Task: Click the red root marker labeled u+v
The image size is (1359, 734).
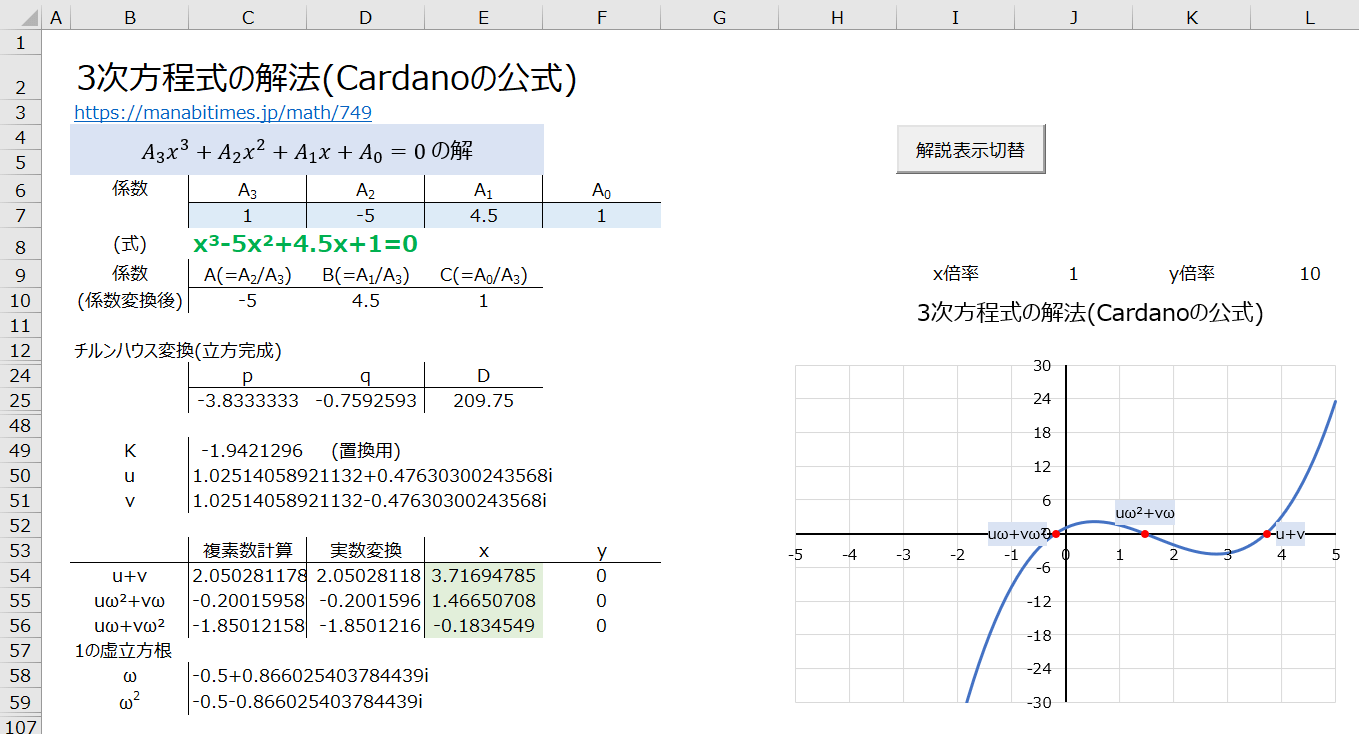Action: [x=1267, y=534]
